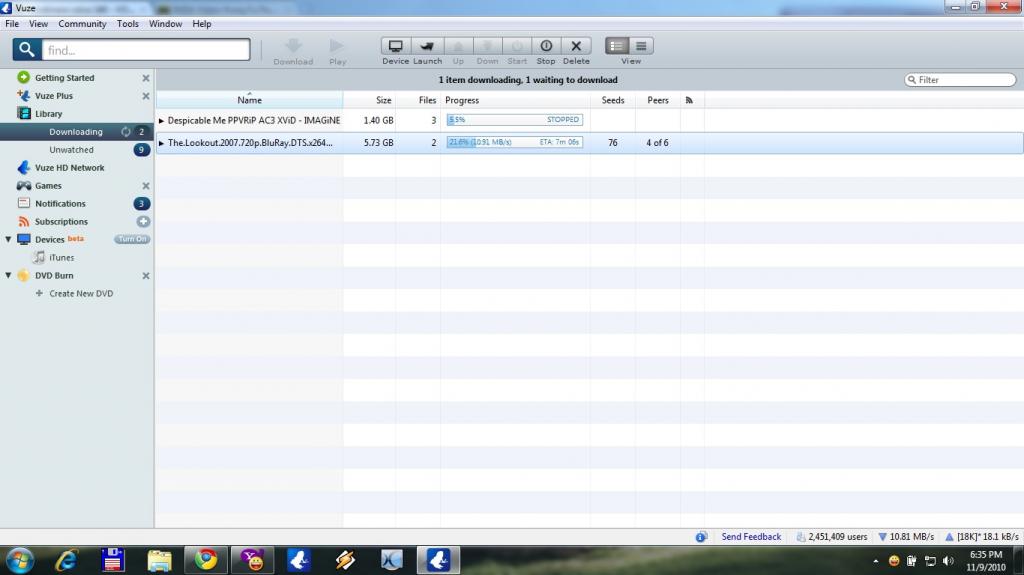Select Getting Started in sidebar
1024x575 pixels.
pos(65,78)
